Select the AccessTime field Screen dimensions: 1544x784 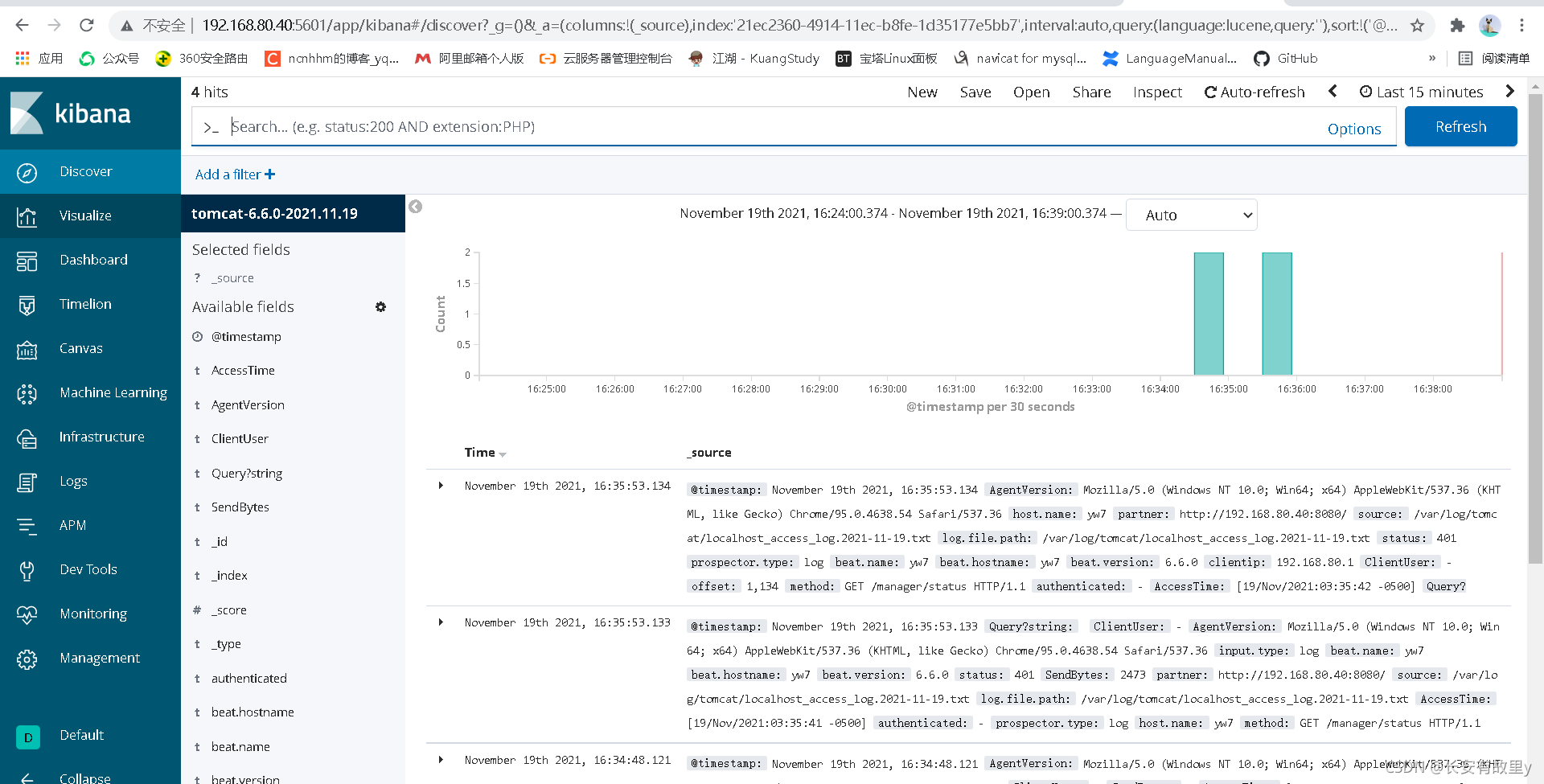pos(243,370)
